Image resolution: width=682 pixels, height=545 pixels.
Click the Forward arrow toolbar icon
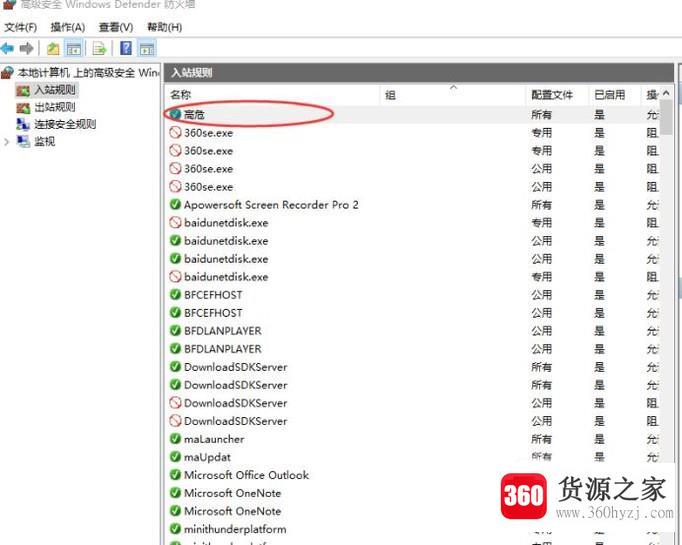pyautogui.click(x=27, y=48)
